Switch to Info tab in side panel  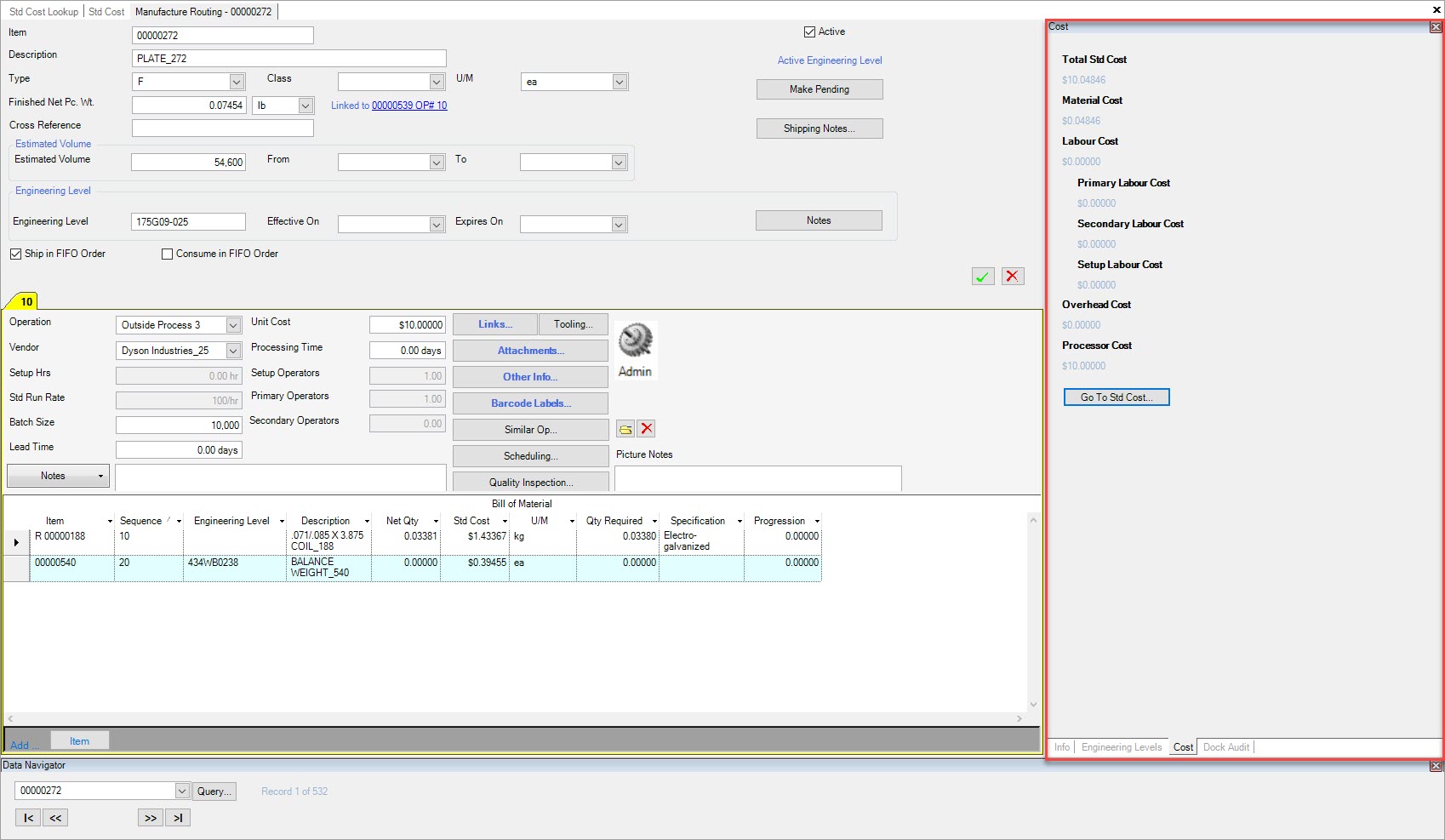[x=1062, y=747]
